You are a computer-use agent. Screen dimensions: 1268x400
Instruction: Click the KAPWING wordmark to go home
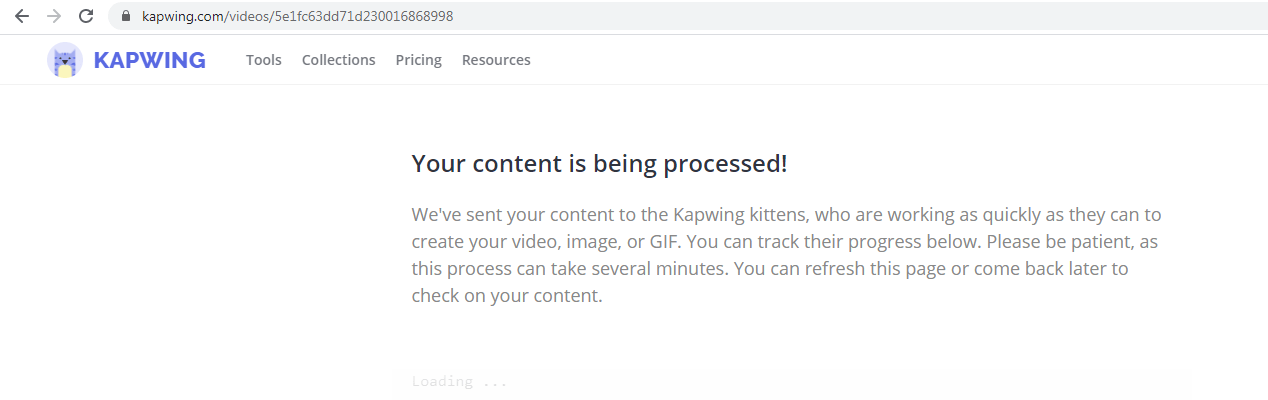[x=149, y=60]
